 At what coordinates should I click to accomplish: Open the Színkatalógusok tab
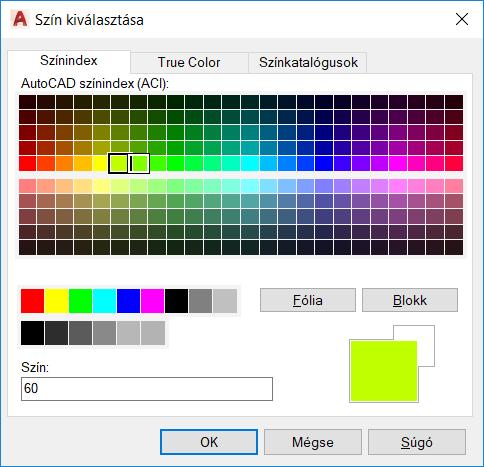click(308, 62)
